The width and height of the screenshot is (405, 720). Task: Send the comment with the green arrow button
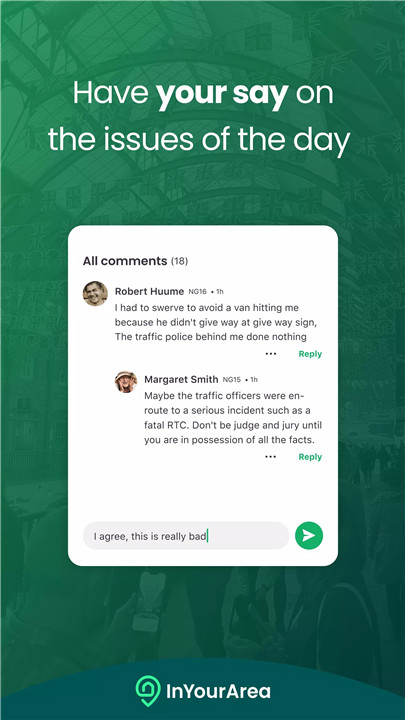(x=309, y=535)
